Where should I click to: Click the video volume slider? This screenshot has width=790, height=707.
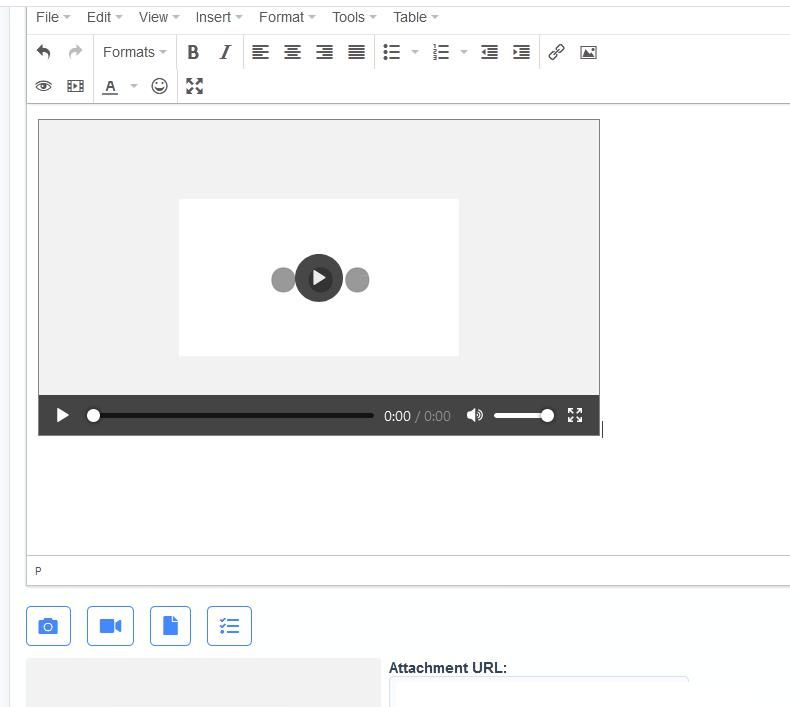click(522, 415)
